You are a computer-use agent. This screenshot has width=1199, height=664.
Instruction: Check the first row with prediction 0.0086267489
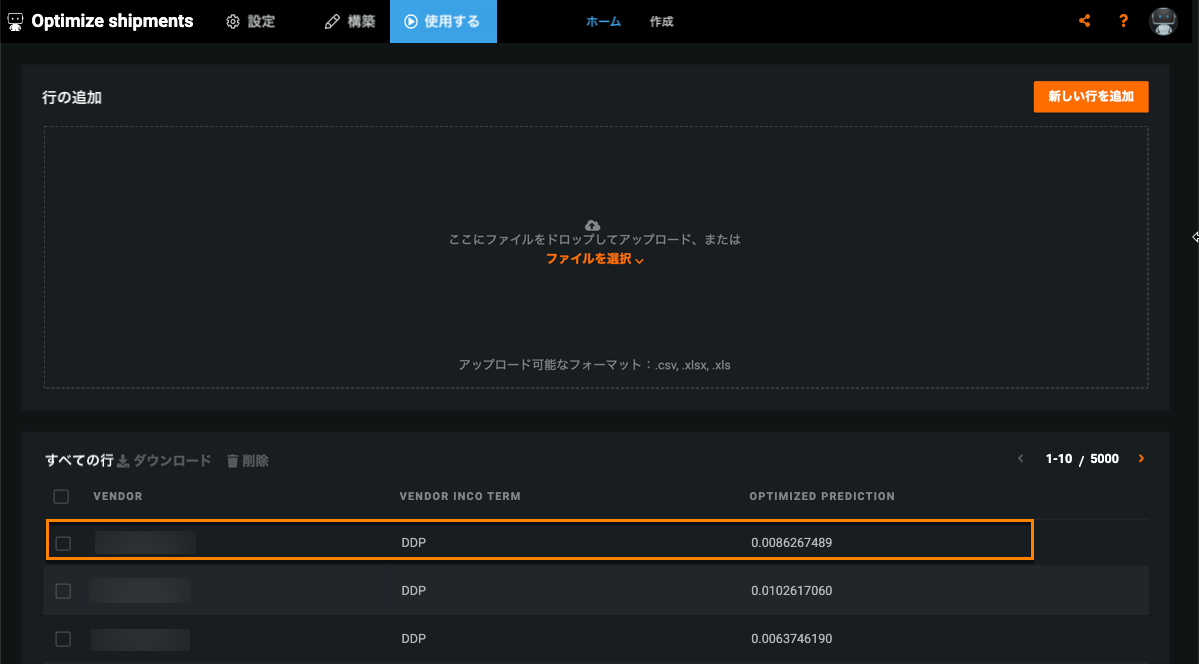tap(63, 543)
